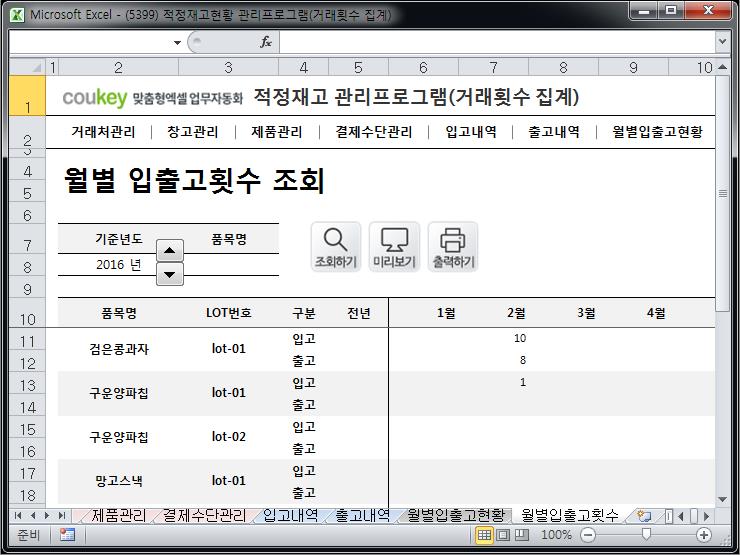This screenshot has width=740, height=555.
Task: Decrease the 기준년도 with down spinner
Action: 170,274
